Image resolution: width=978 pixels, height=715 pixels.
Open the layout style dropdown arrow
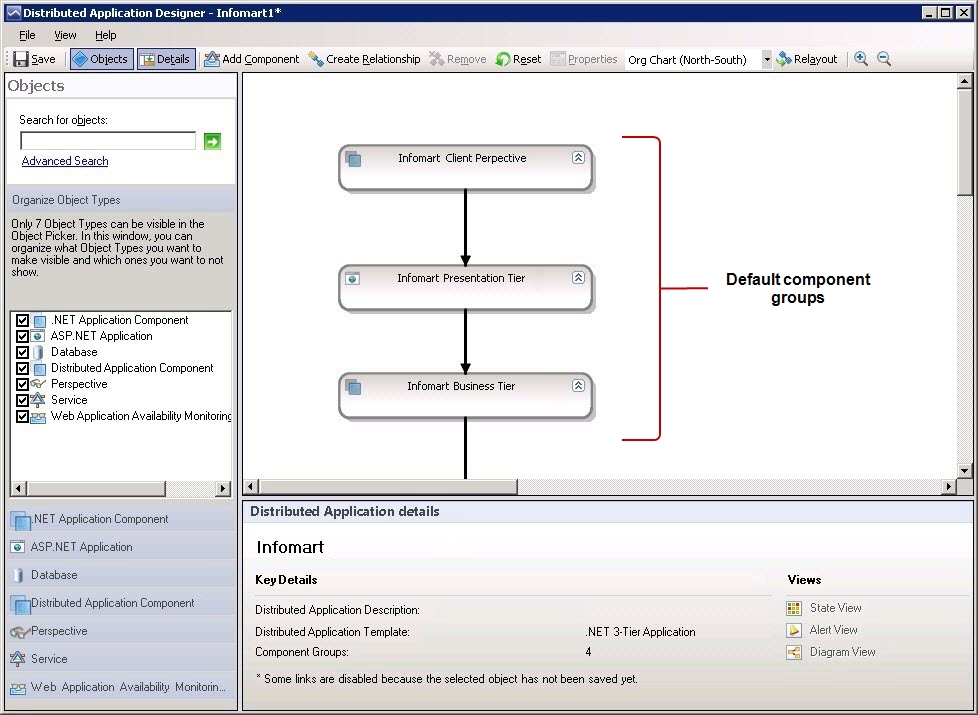[767, 60]
